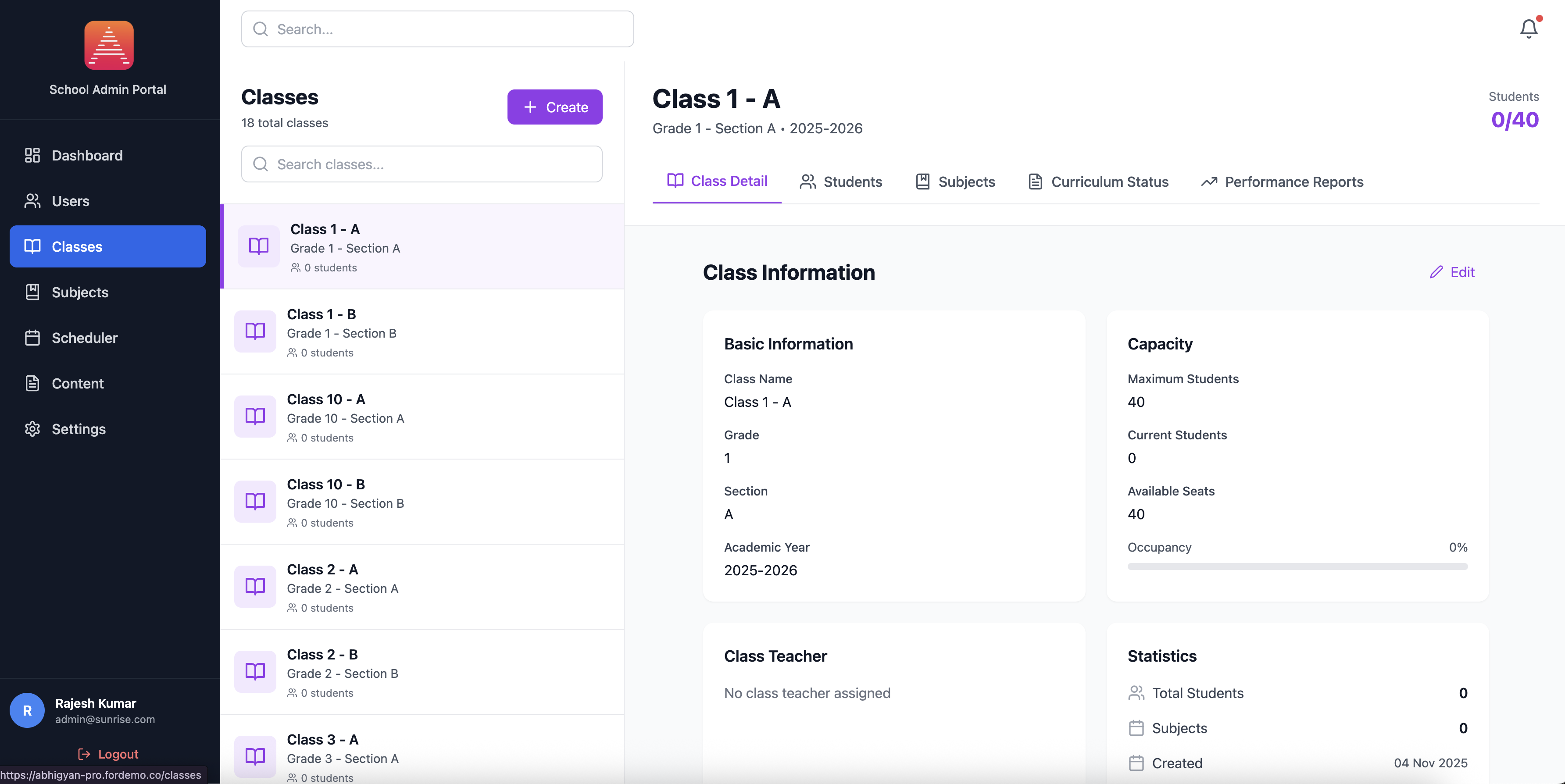Screen dimensions: 1565x784
Task: Click the book icon of Class 10 - A
Action: tap(255, 416)
